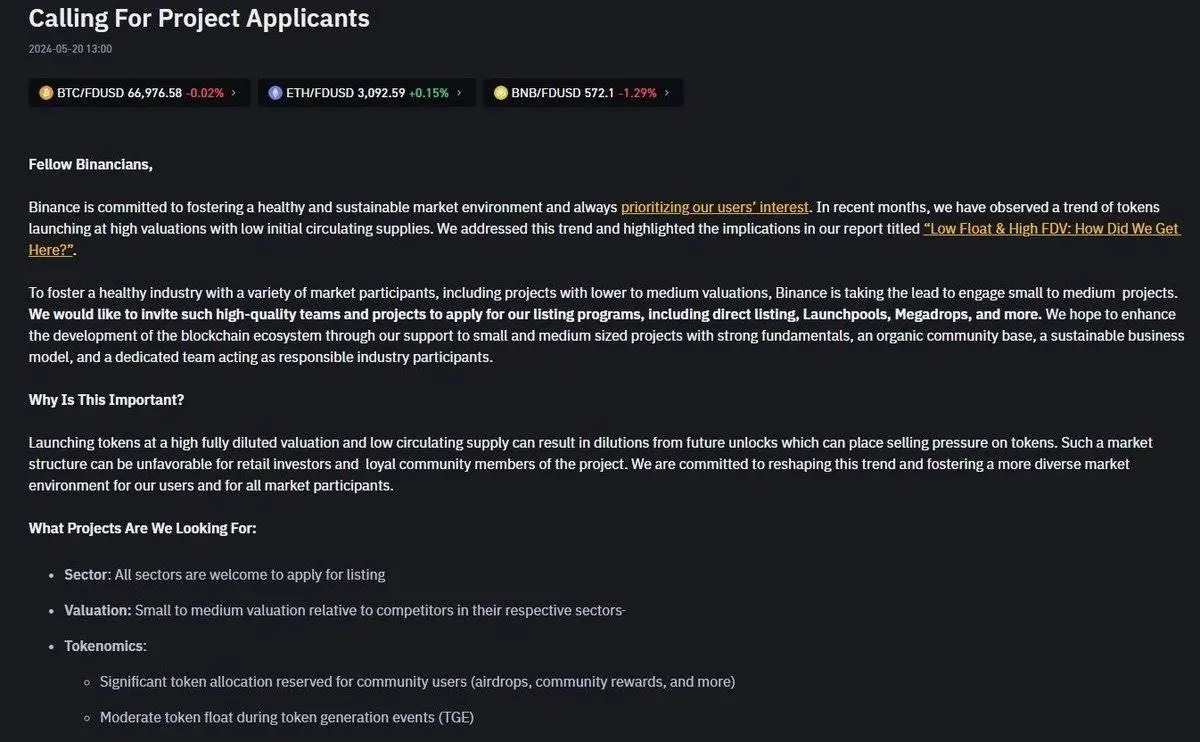
Task: Open the BTC/FDUSD trading pair
Action: click(x=90, y=93)
